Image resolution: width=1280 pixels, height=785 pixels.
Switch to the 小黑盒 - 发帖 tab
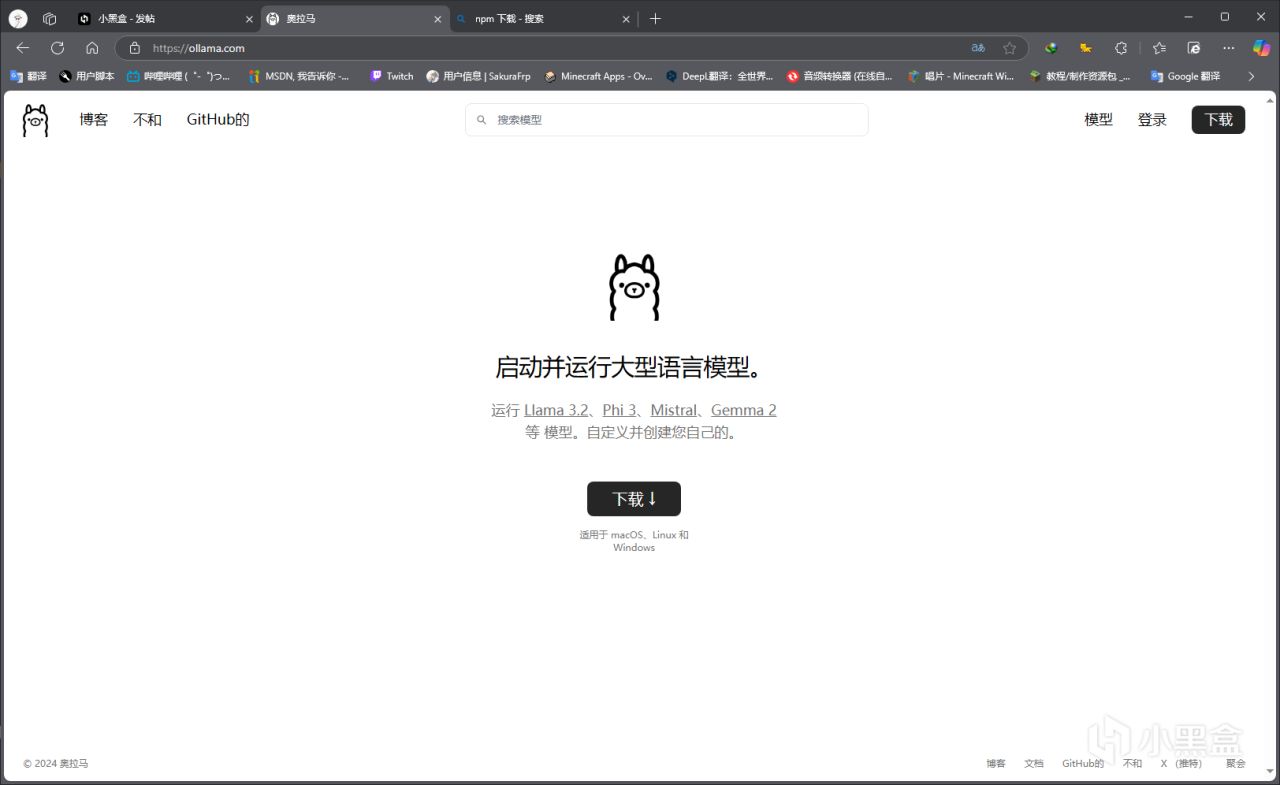(x=164, y=19)
